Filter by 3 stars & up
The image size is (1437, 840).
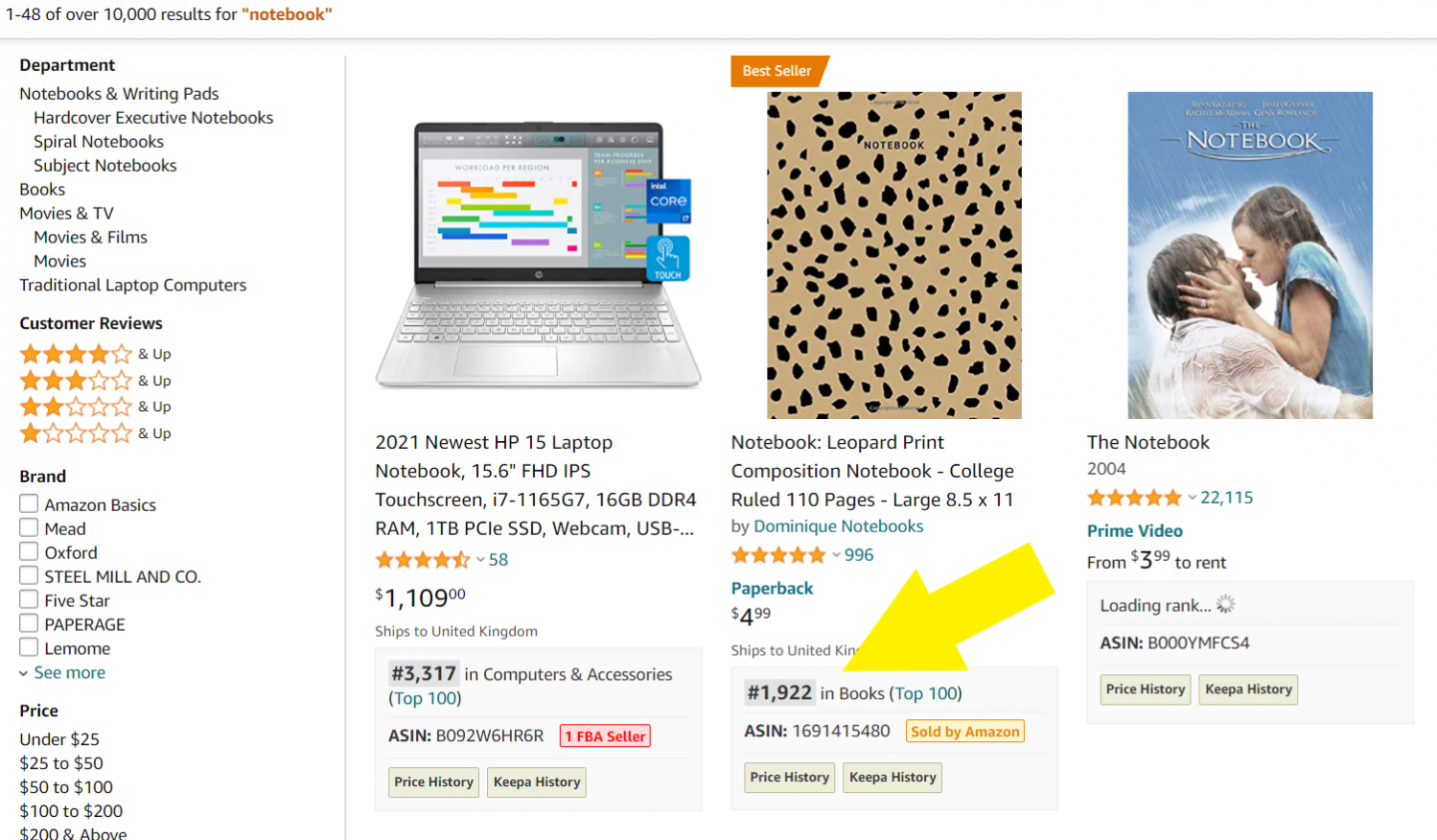click(95, 381)
